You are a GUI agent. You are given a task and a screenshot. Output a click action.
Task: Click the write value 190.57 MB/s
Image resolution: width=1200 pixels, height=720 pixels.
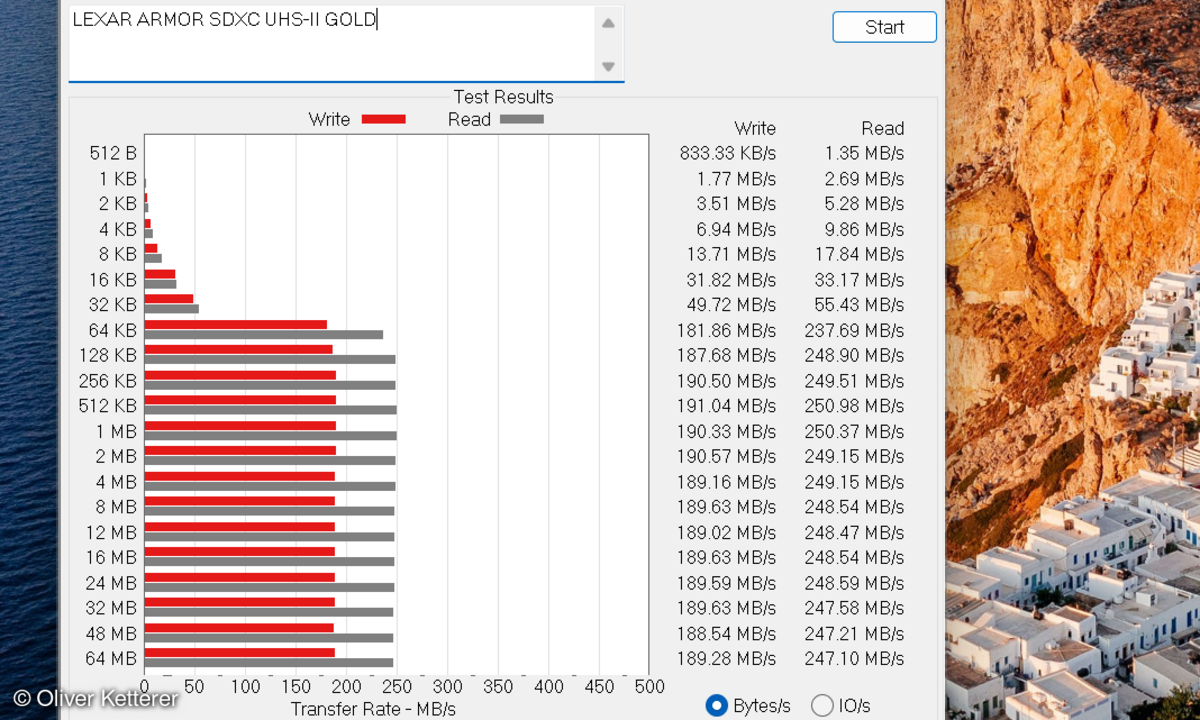[727, 456]
